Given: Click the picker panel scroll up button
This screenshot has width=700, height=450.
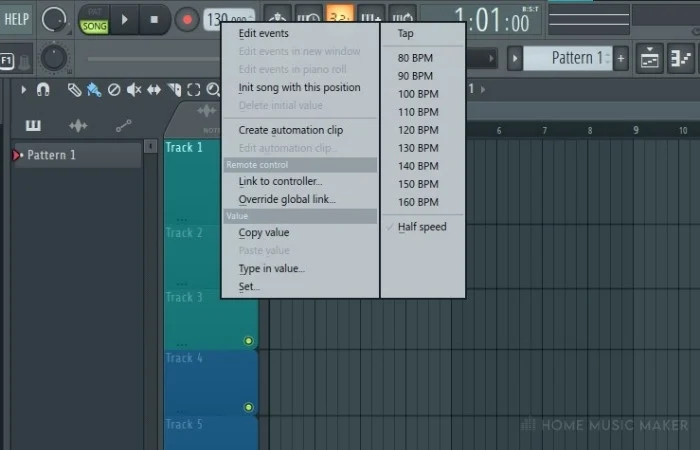Looking at the screenshot, I should coord(150,146).
